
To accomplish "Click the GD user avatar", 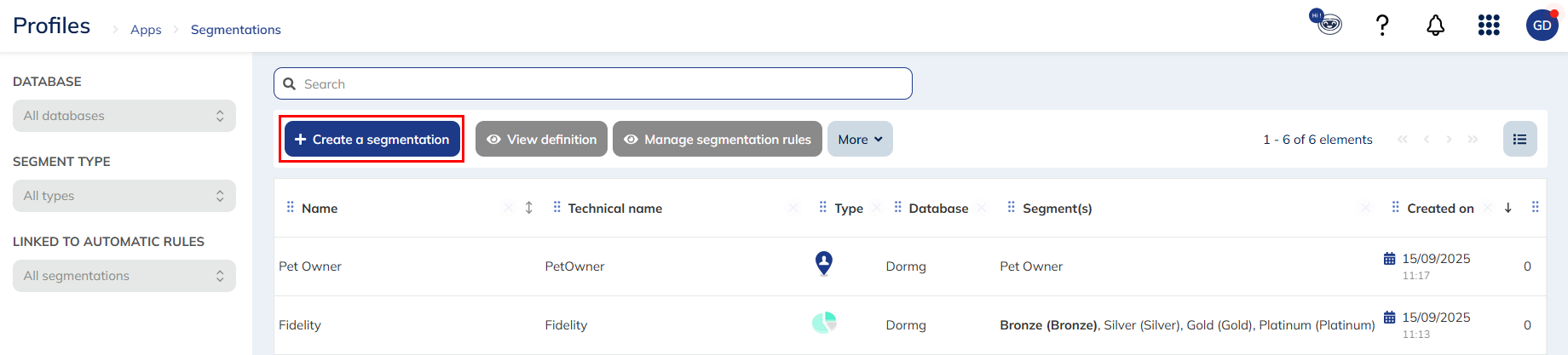I will click(x=1542, y=26).
